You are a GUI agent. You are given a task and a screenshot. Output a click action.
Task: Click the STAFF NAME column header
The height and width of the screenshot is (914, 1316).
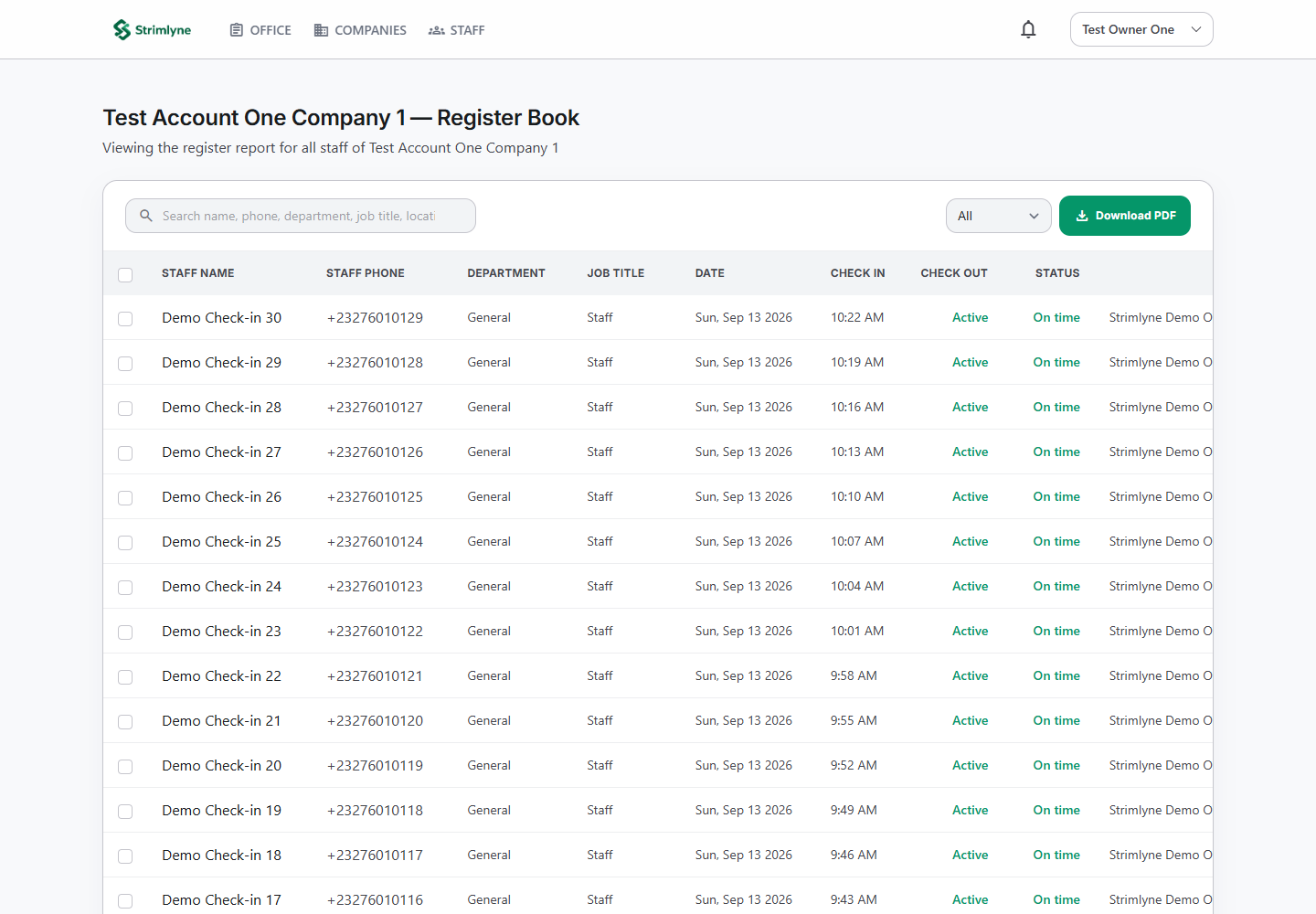(198, 273)
